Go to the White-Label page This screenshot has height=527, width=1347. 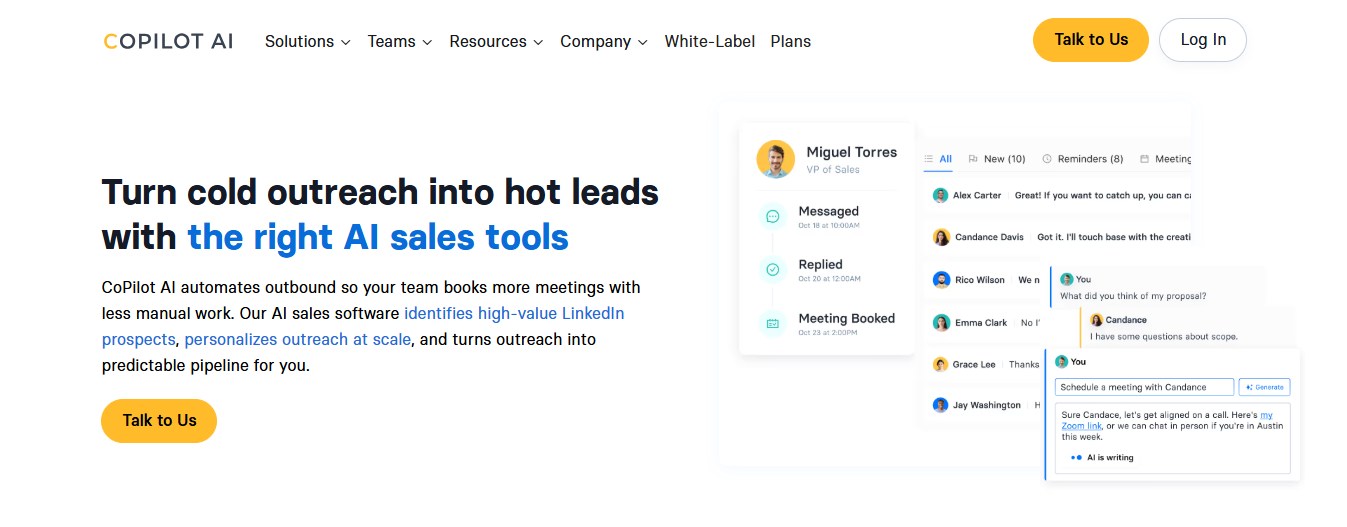click(x=710, y=41)
